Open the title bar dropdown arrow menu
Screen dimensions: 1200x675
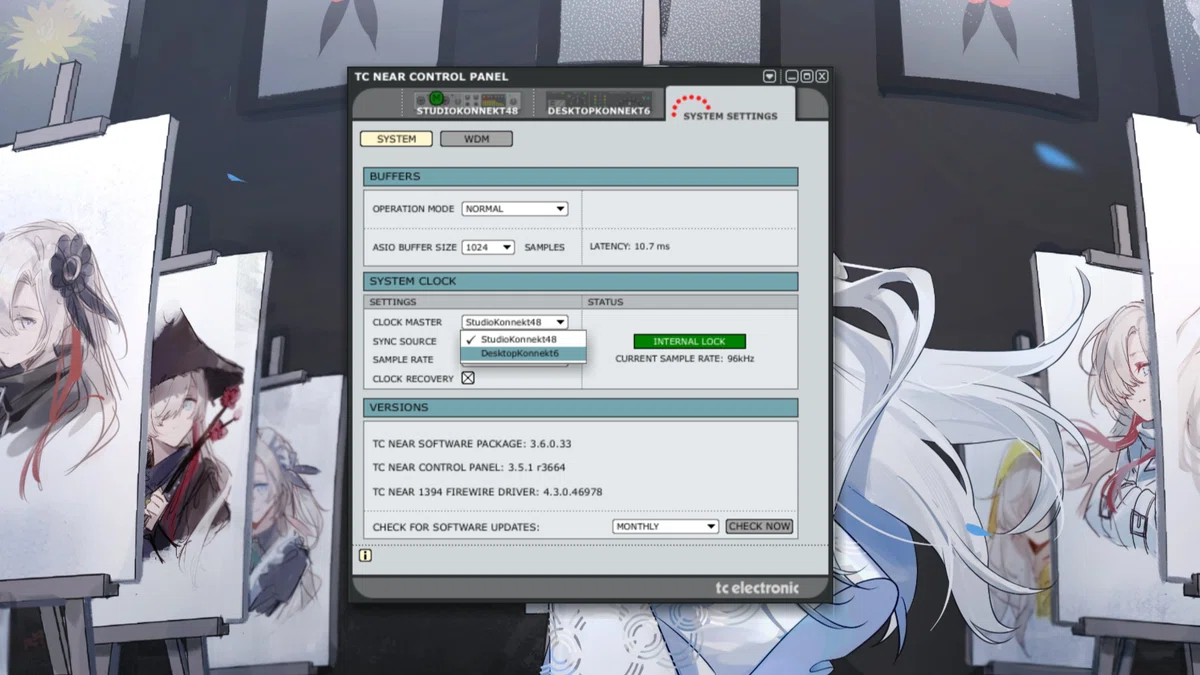click(x=769, y=76)
